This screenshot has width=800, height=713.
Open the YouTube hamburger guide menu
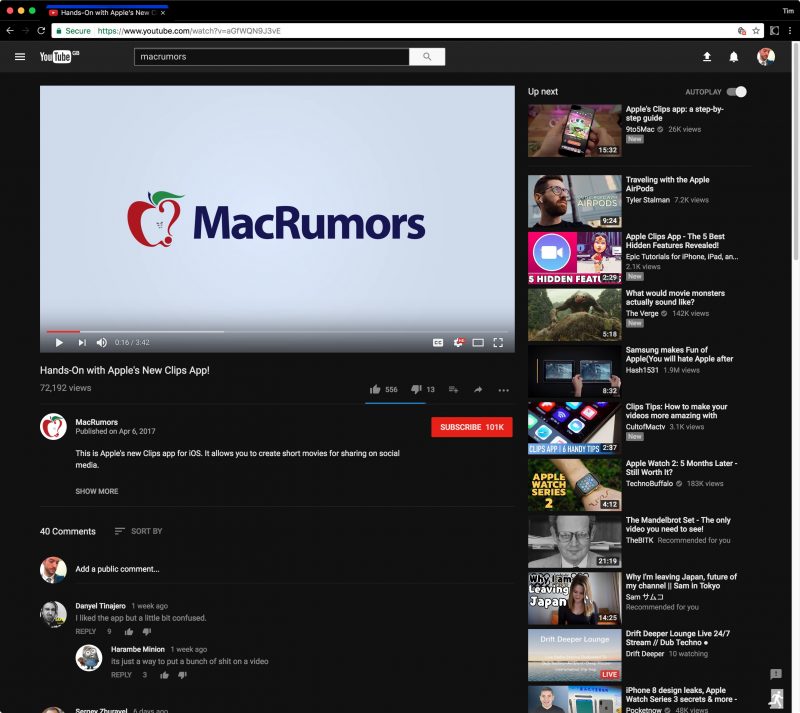(x=20, y=57)
